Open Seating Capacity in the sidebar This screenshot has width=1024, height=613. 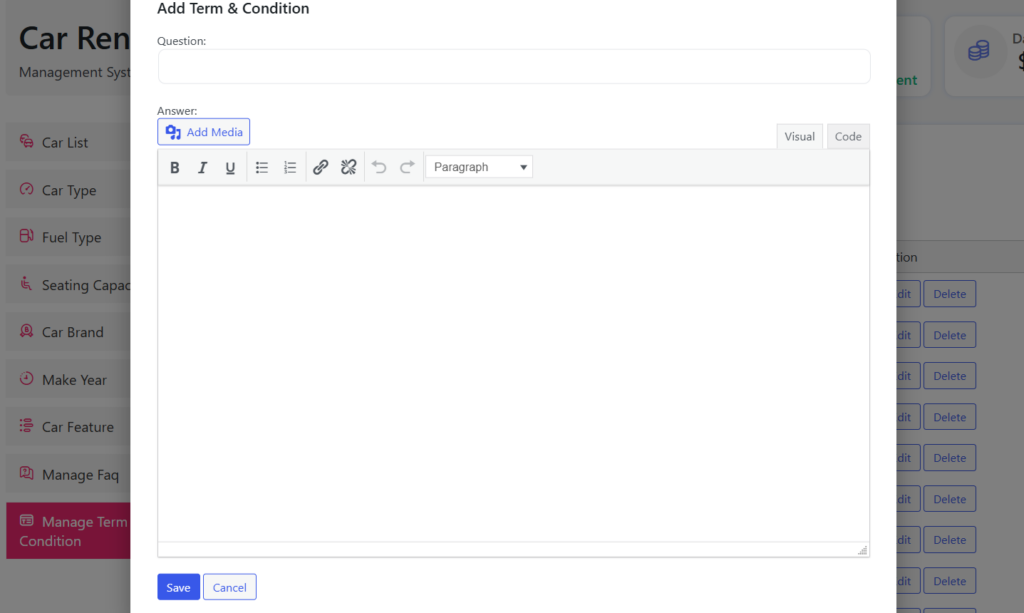pos(68,285)
